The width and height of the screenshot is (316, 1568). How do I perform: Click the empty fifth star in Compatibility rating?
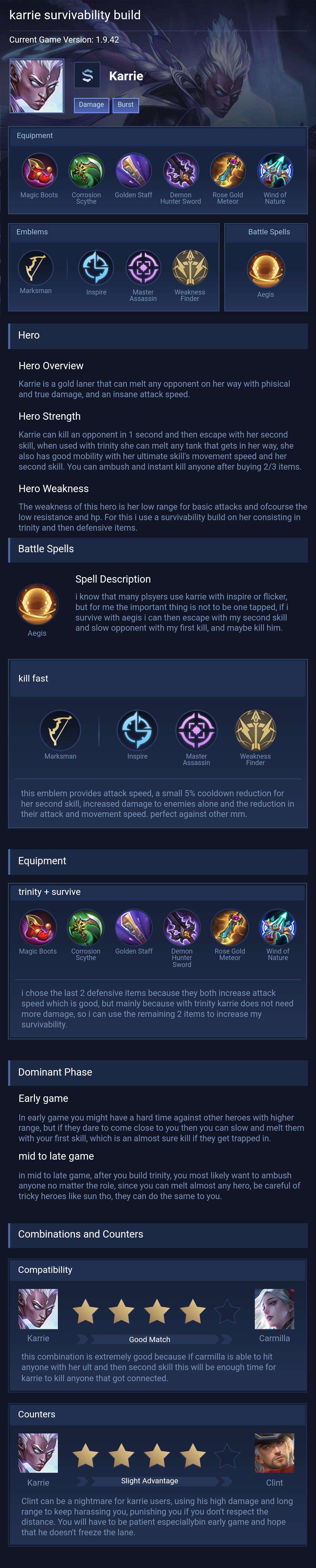click(x=227, y=1312)
